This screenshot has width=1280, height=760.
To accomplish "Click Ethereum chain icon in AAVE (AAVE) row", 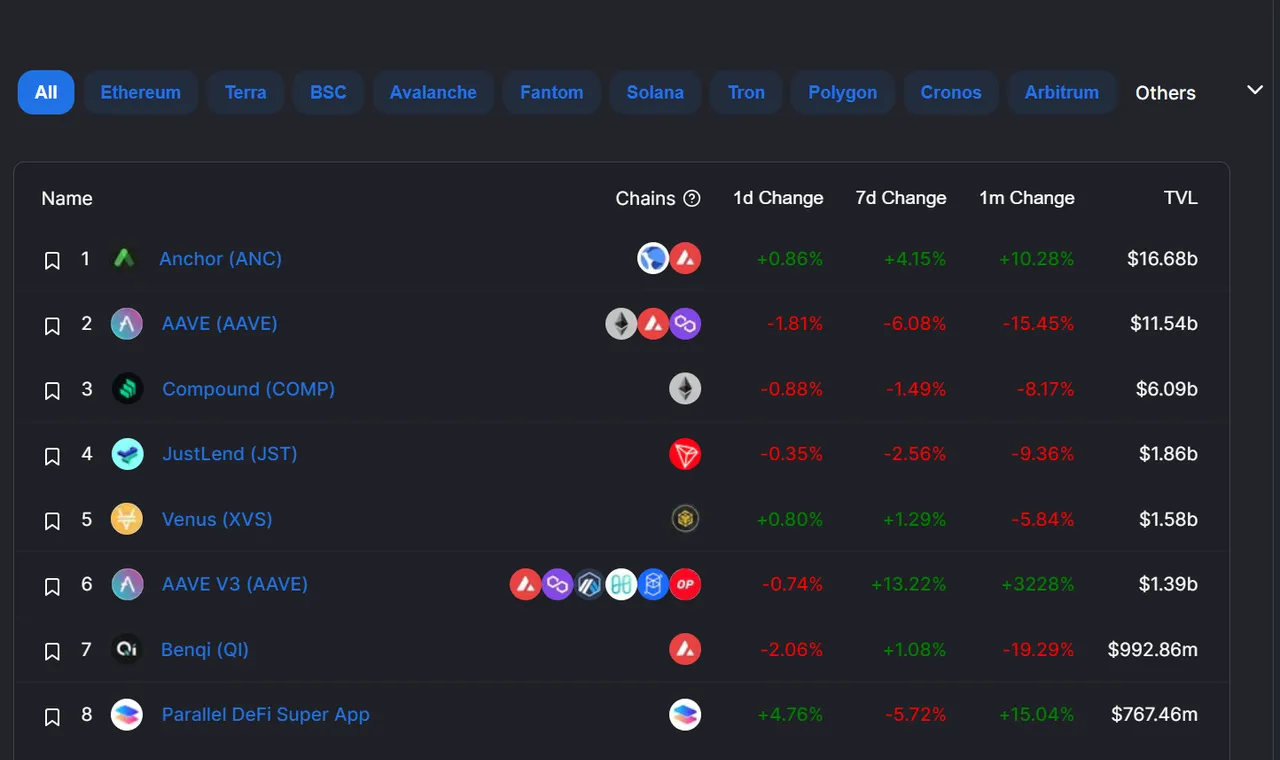I will (621, 323).
